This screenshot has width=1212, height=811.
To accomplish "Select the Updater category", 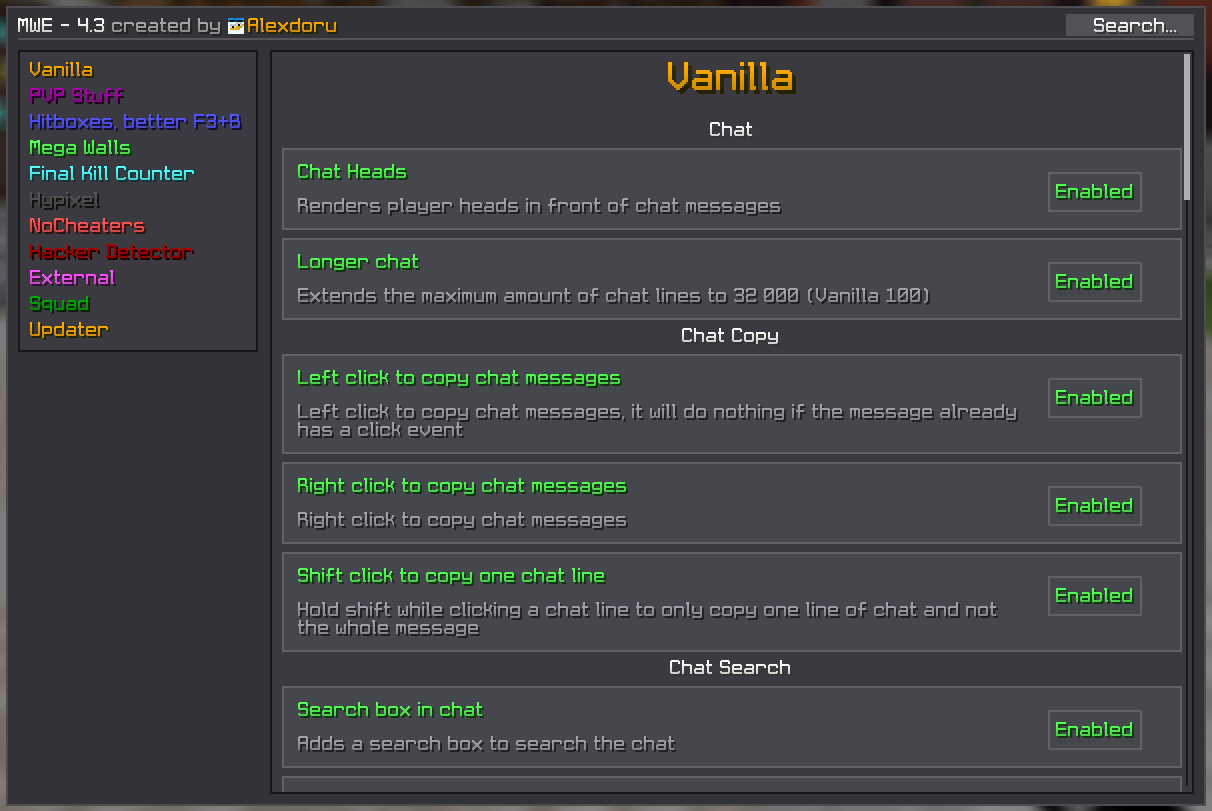I will [69, 330].
